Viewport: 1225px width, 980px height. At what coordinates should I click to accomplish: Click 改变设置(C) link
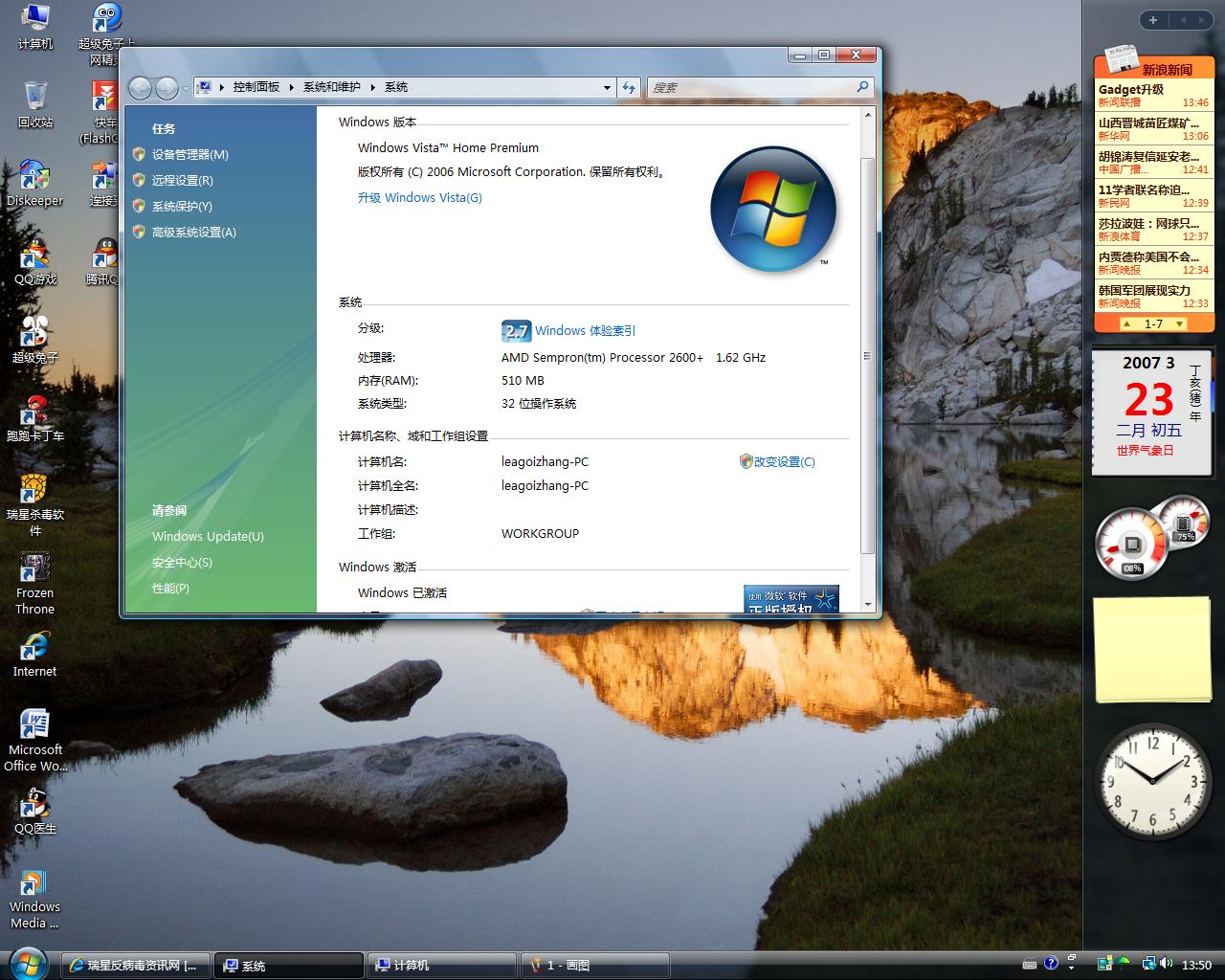click(784, 461)
